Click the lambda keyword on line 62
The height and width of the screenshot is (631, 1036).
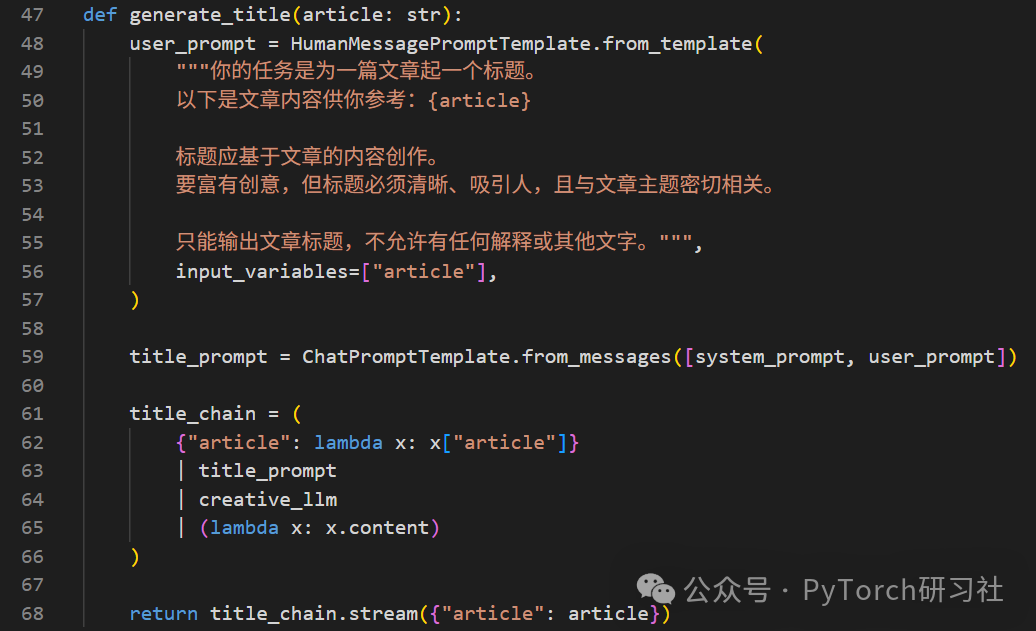[x=348, y=443]
